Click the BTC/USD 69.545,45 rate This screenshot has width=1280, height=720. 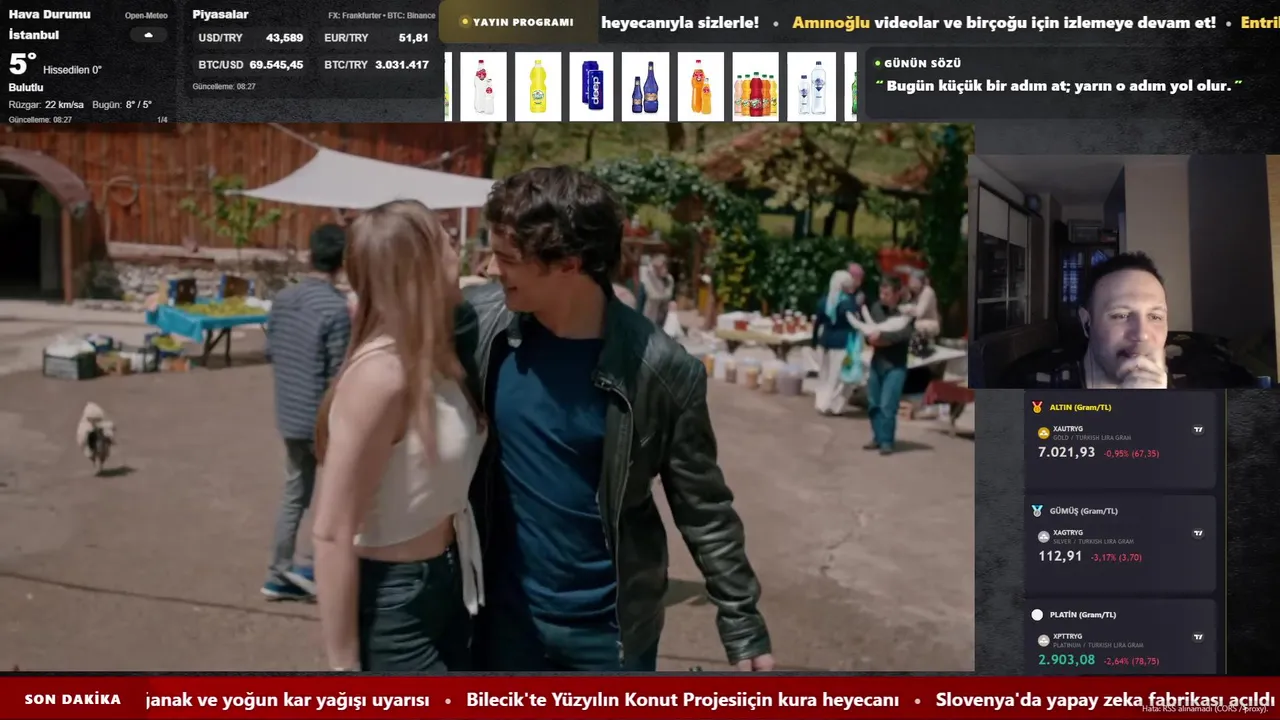tap(250, 65)
